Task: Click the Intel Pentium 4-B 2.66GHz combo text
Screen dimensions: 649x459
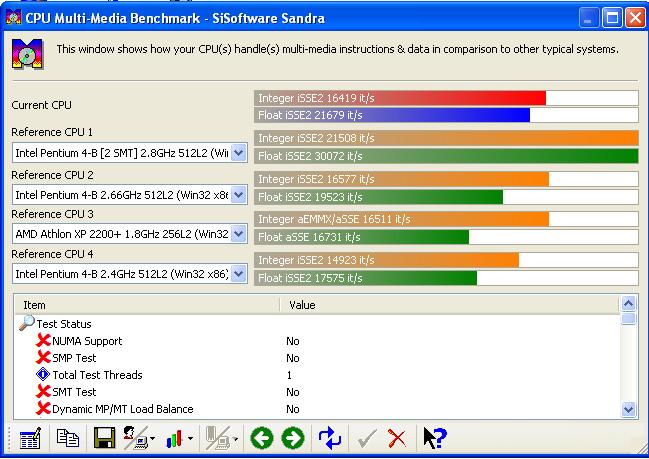Action: [x=121, y=195]
